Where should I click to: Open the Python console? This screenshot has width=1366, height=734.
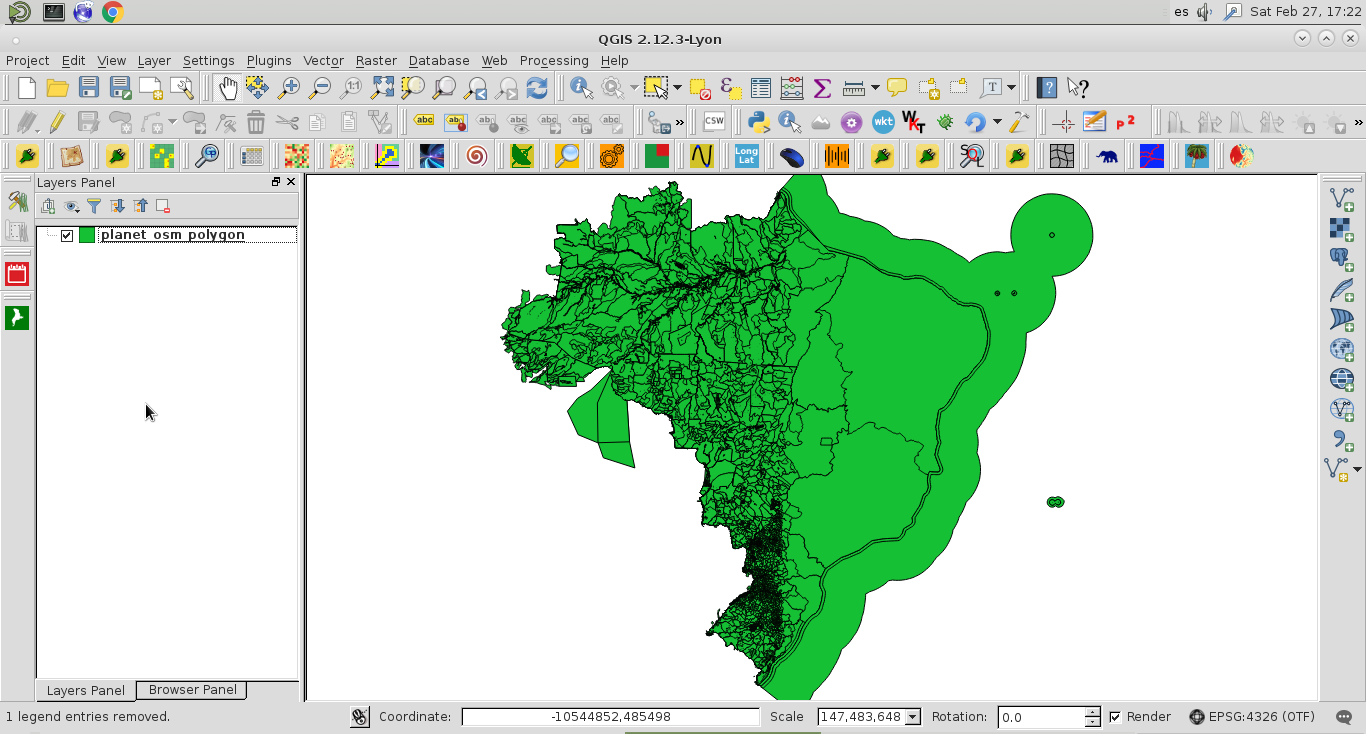[758, 122]
